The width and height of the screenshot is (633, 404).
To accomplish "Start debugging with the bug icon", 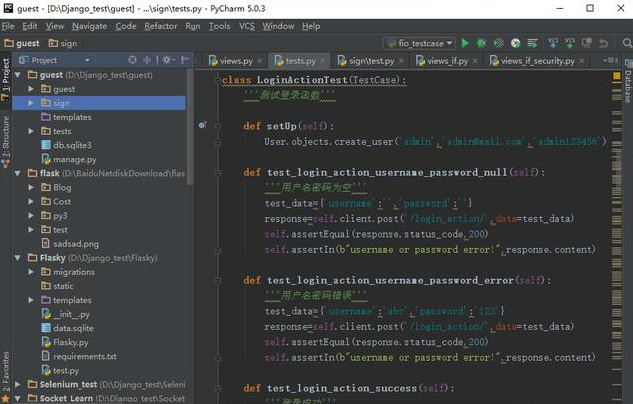I will 481,43.
